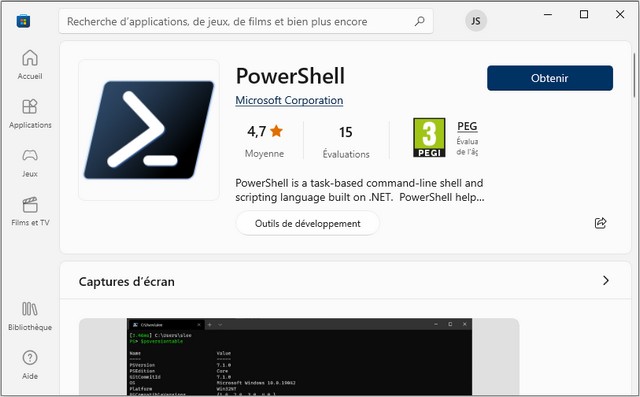Viewport: 640px width, 397px height.
Task: Click the 4,7 Moyenne rating
Action: (x=264, y=141)
